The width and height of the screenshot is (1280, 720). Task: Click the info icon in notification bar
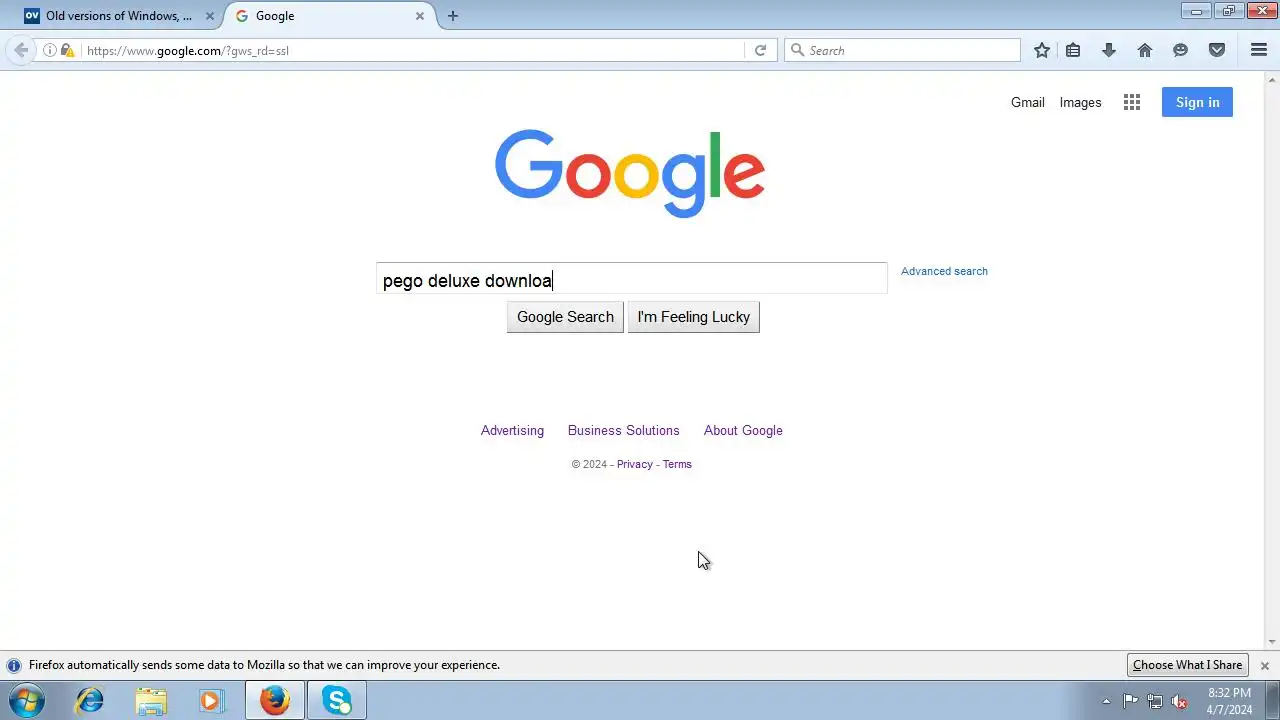coord(14,665)
